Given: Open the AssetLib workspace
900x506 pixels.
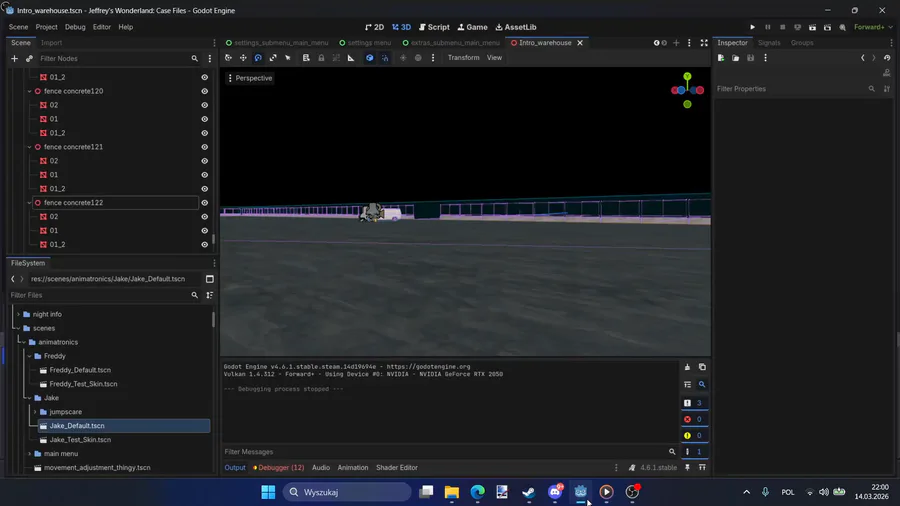Looking at the screenshot, I should coord(516,27).
